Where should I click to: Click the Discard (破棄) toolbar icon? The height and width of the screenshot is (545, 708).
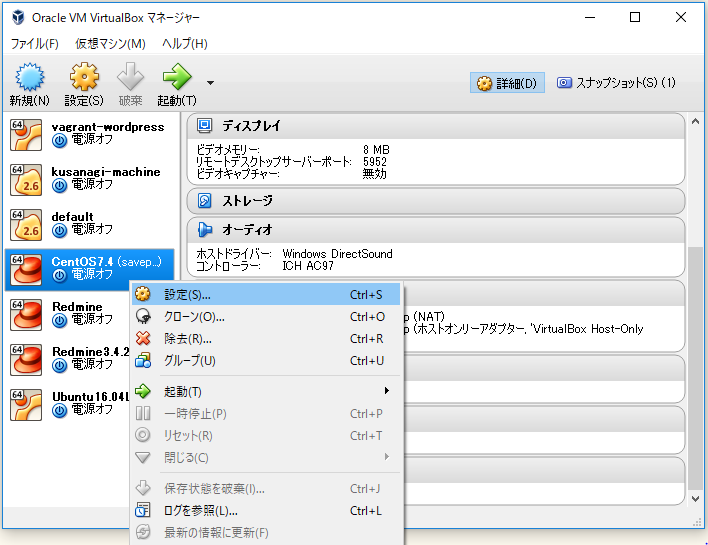pos(130,77)
